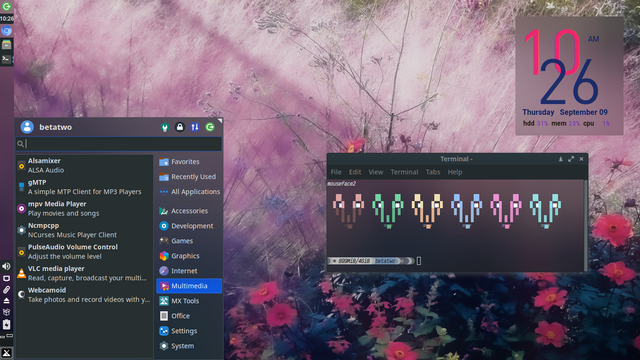Screen dimensions: 640x360
Task: Open the Terminal window Help menu
Action: pos(455,172)
